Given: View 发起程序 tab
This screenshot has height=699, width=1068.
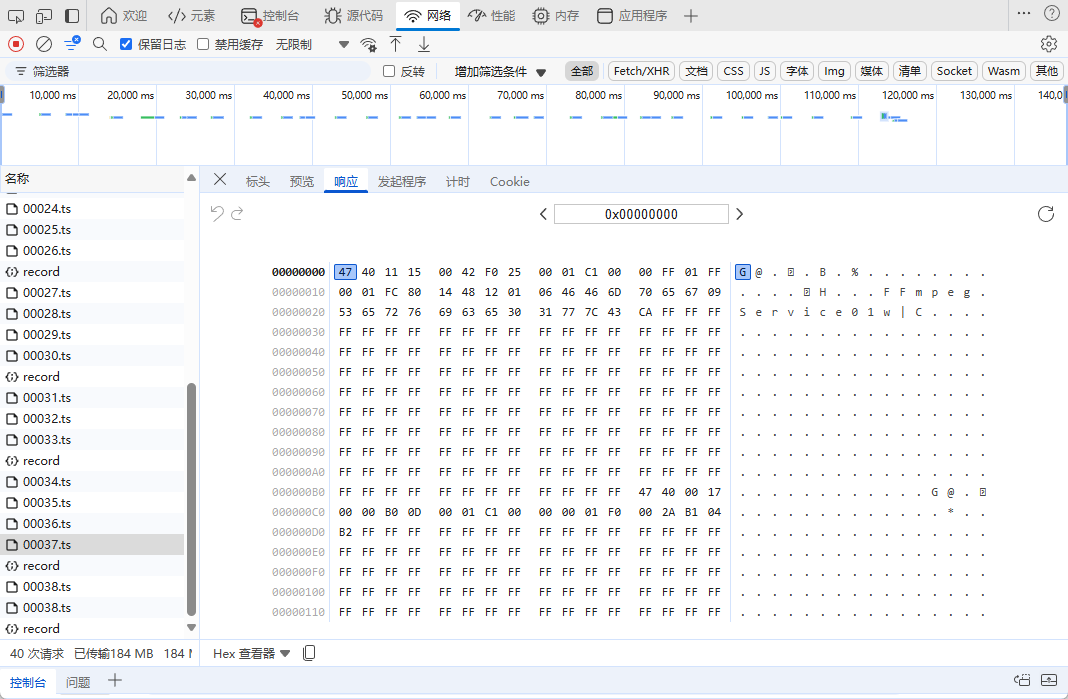Looking at the screenshot, I should pyautogui.click(x=402, y=181).
